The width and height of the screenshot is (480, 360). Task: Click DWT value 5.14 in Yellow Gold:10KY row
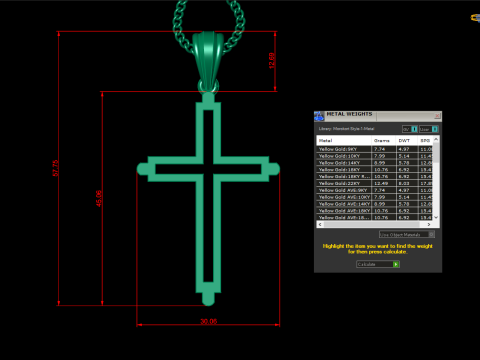pyautogui.click(x=404, y=156)
